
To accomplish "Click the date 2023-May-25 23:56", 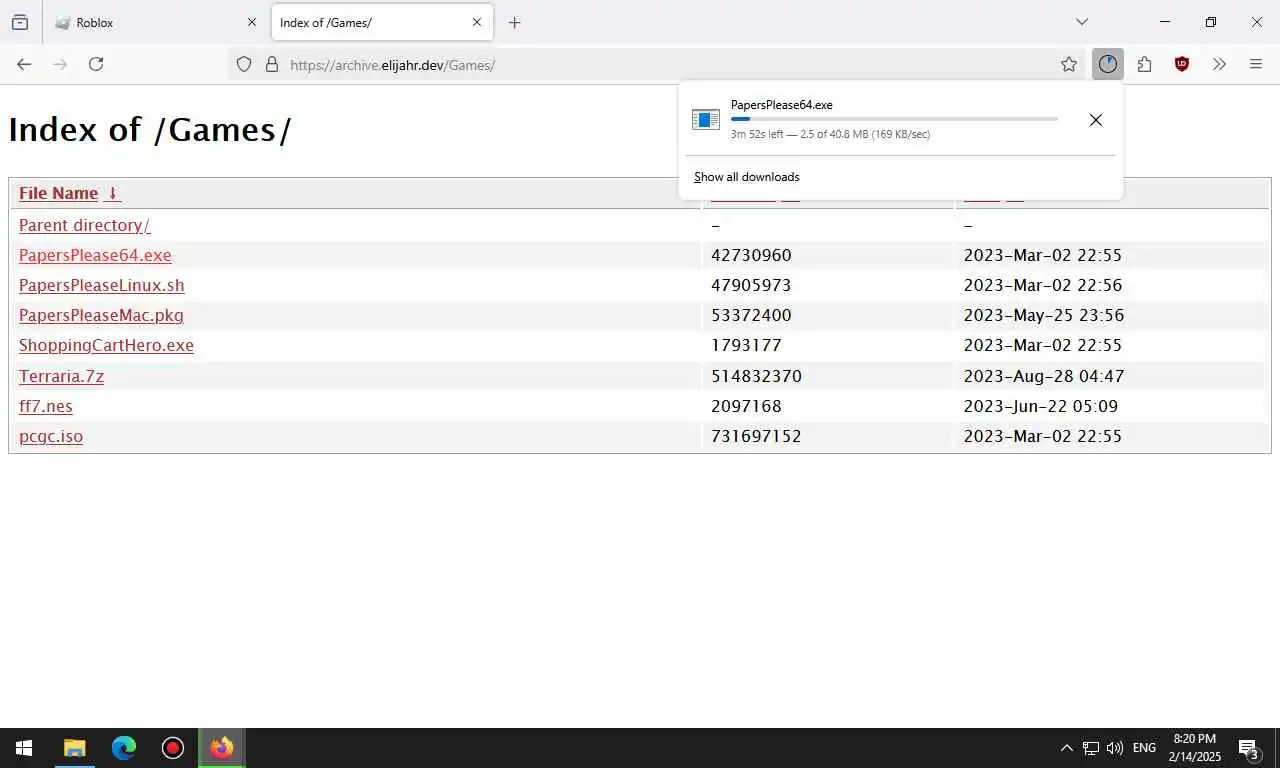I will (1044, 315).
